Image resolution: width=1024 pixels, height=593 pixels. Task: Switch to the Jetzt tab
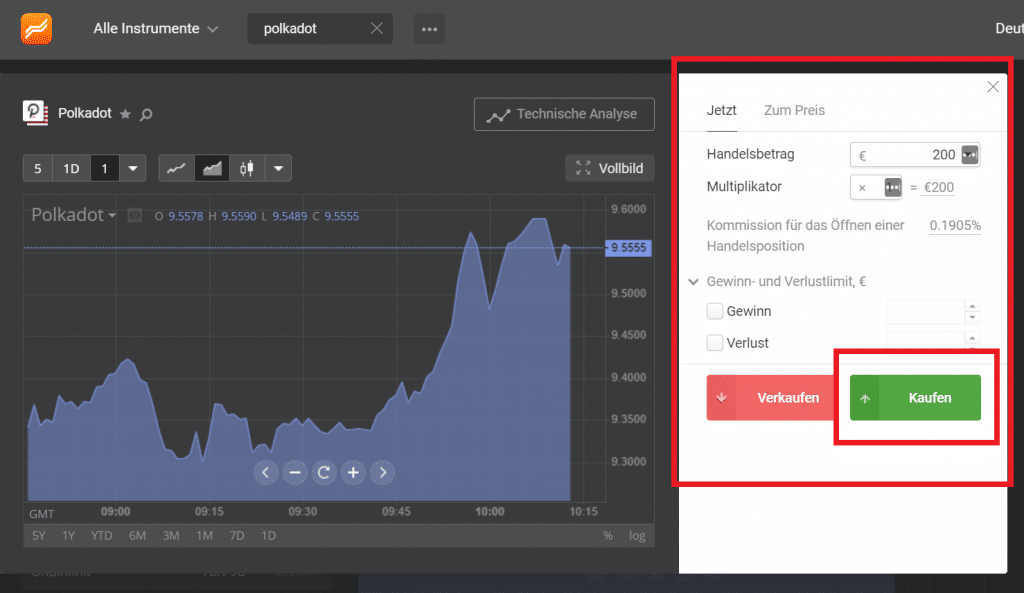click(x=722, y=110)
